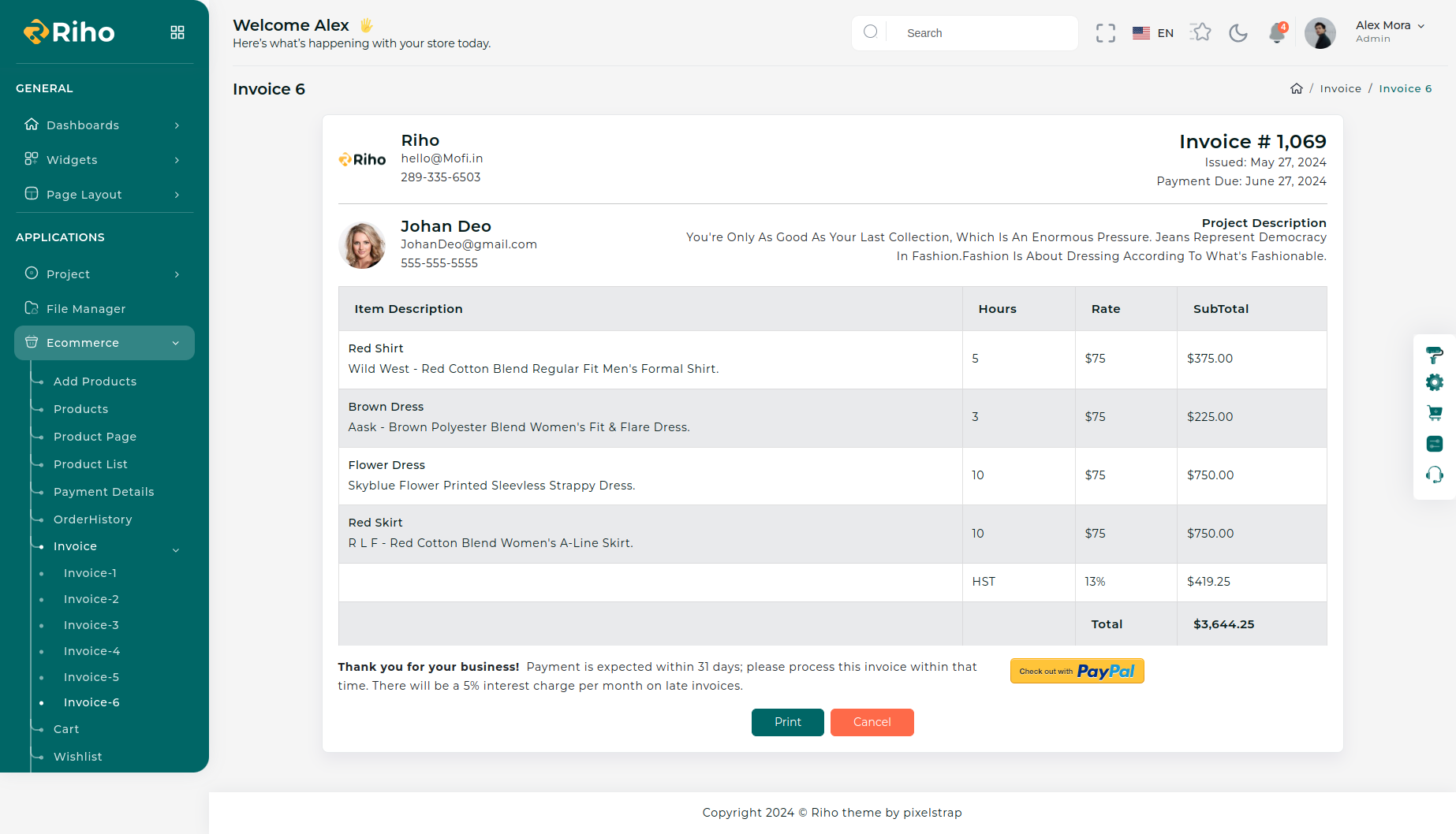Click the Cancel button
The image size is (1456, 834).
tap(872, 722)
